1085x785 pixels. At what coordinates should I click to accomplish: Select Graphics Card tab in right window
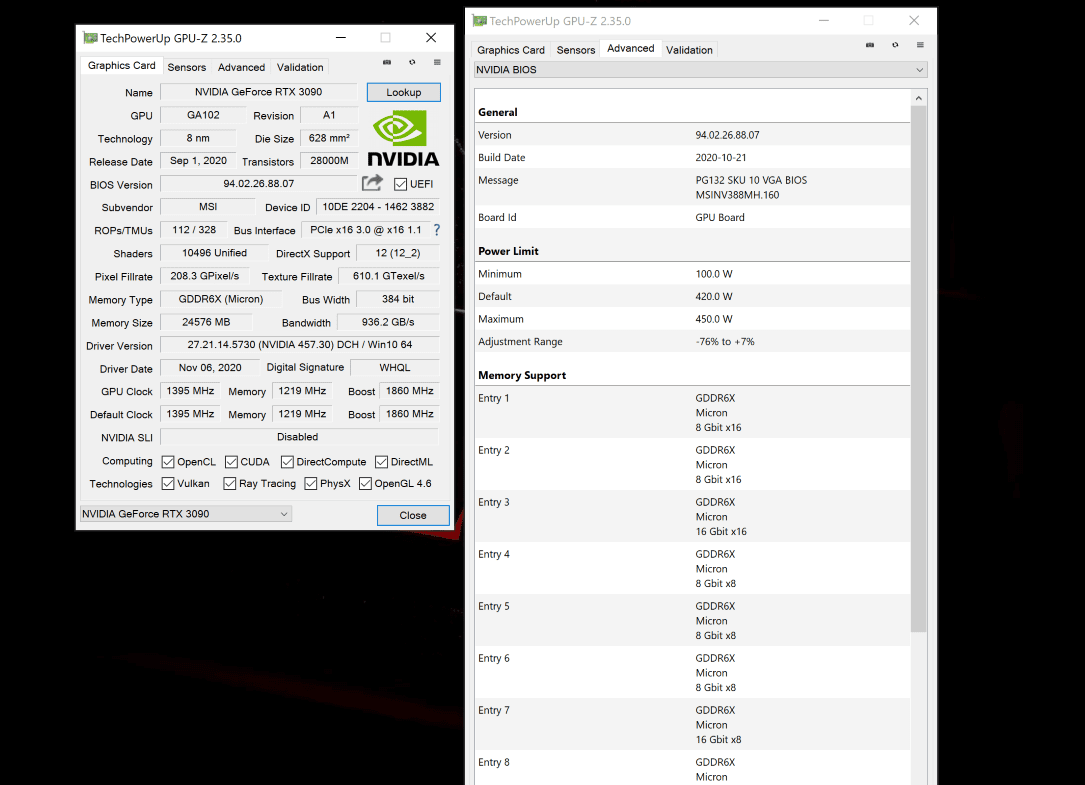(511, 50)
